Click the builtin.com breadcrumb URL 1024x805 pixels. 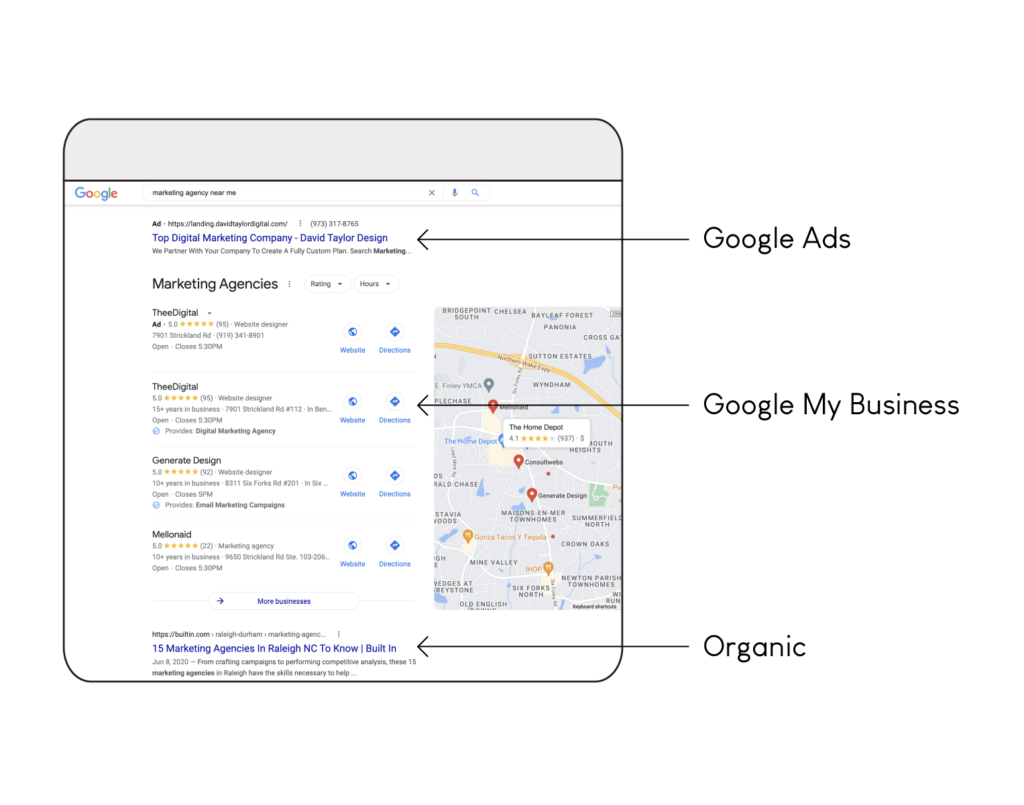239,634
